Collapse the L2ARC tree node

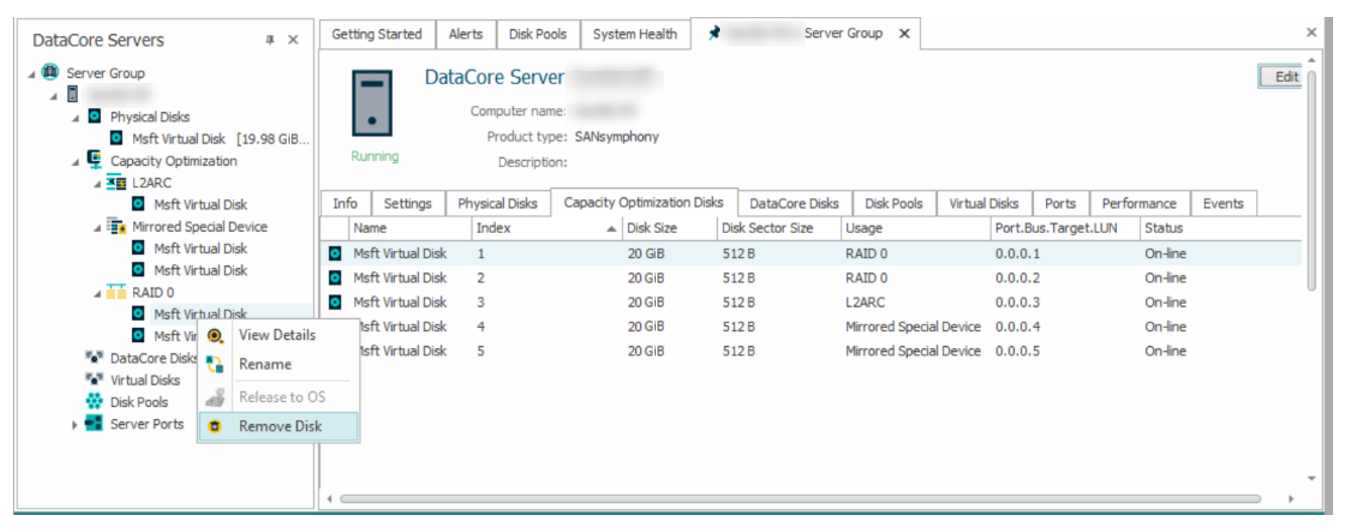pos(97,183)
